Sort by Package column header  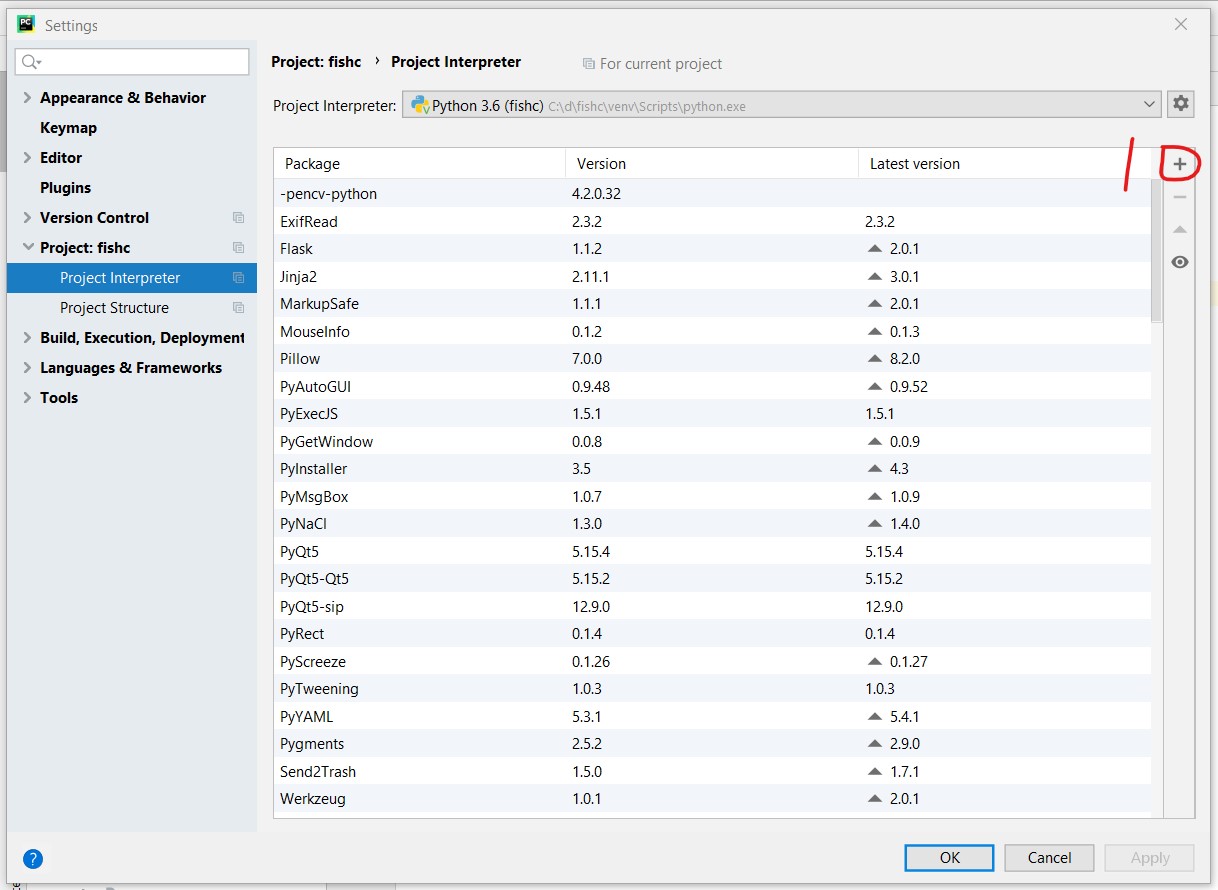click(419, 164)
